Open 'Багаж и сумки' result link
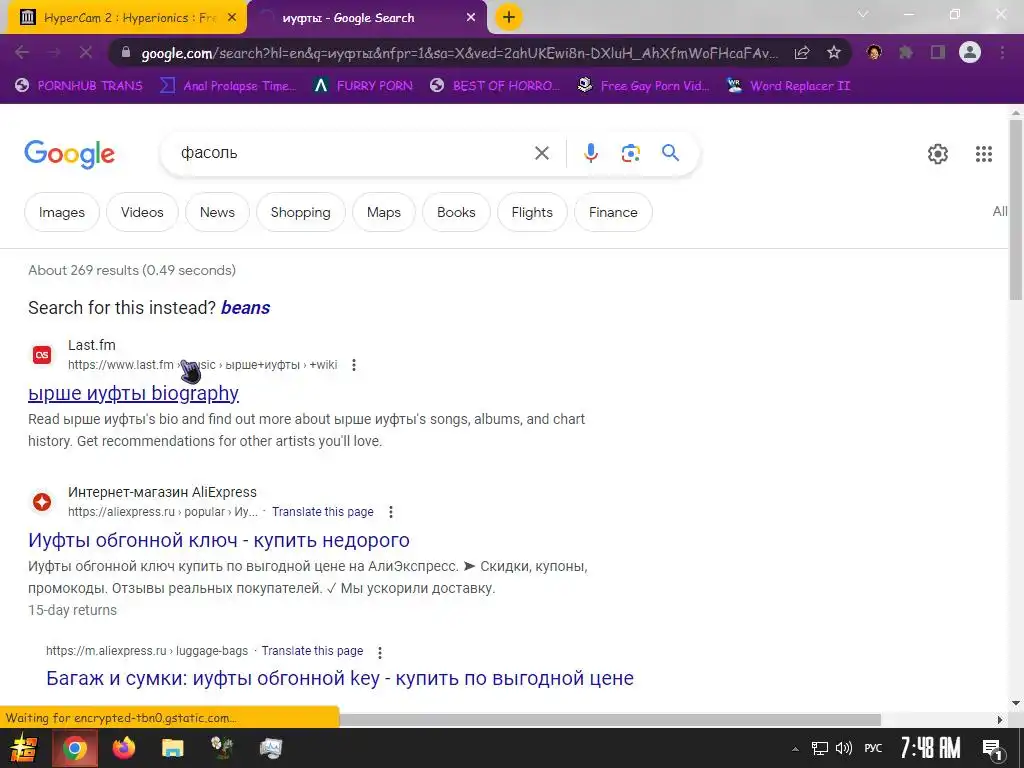The height and width of the screenshot is (768, 1024). point(340,679)
